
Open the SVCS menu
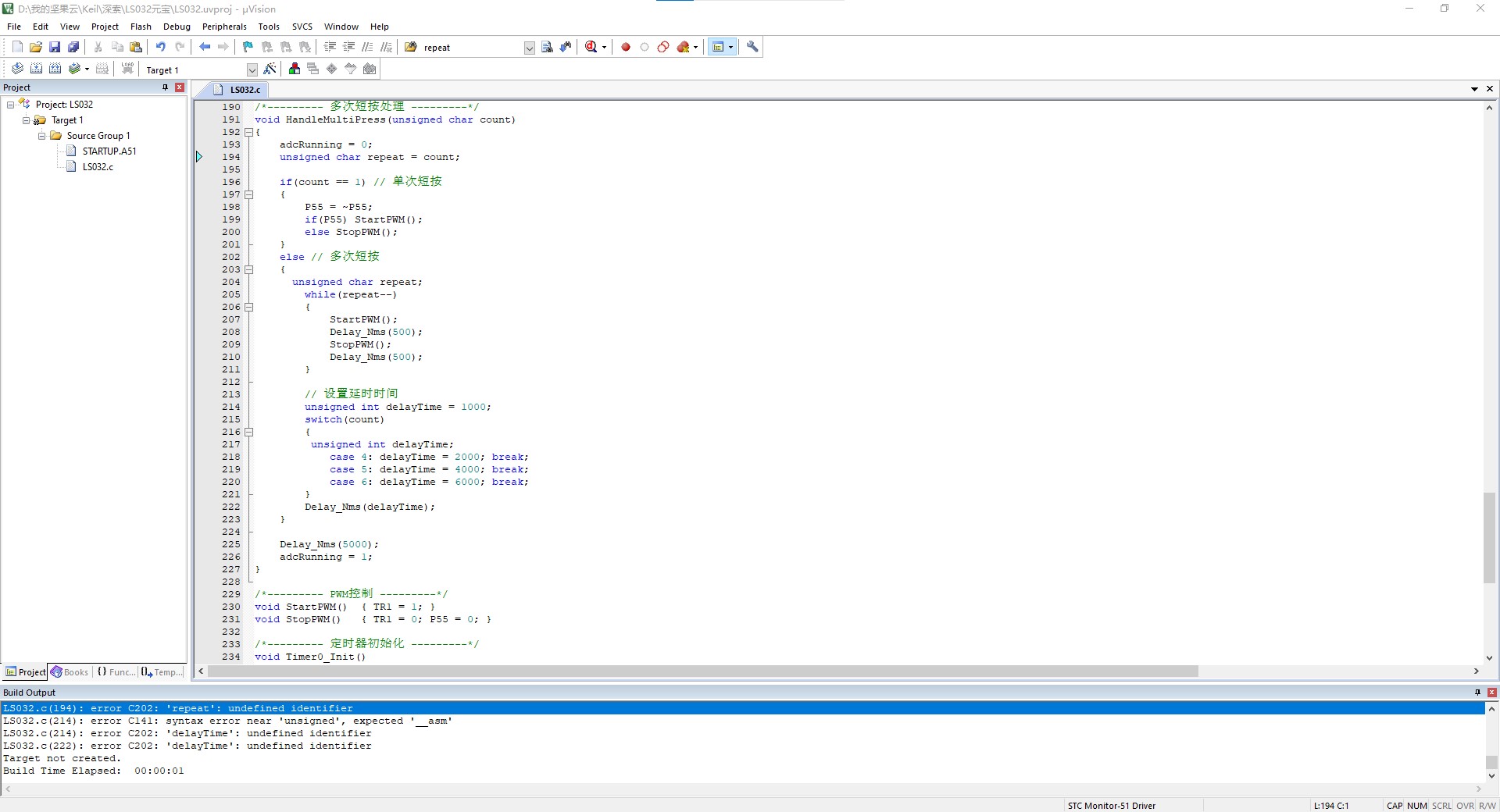click(x=302, y=27)
